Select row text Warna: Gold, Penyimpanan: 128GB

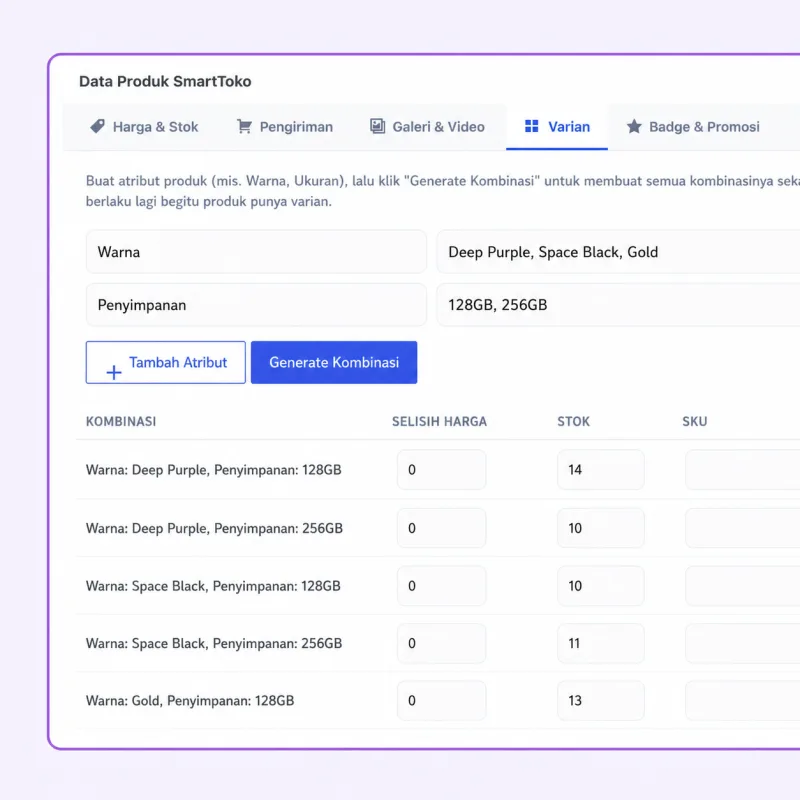(x=190, y=701)
